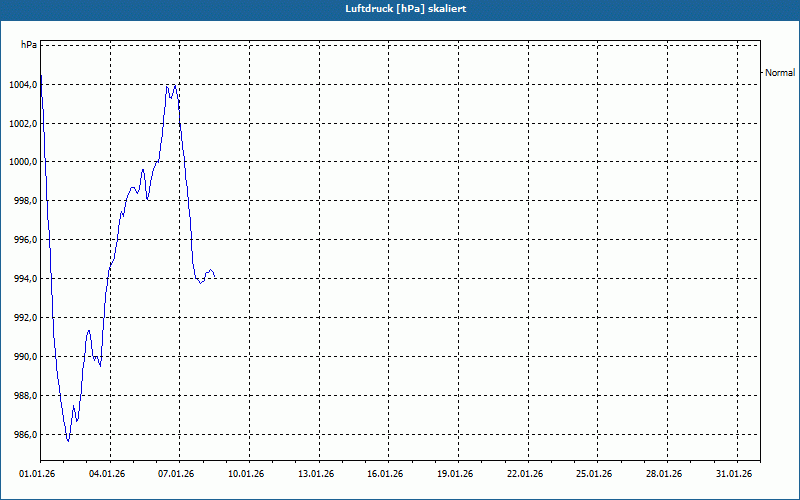This screenshot has height=500, width=800.
Task: Select the '998,0' y-axis value
Action: tap(25, 201)
